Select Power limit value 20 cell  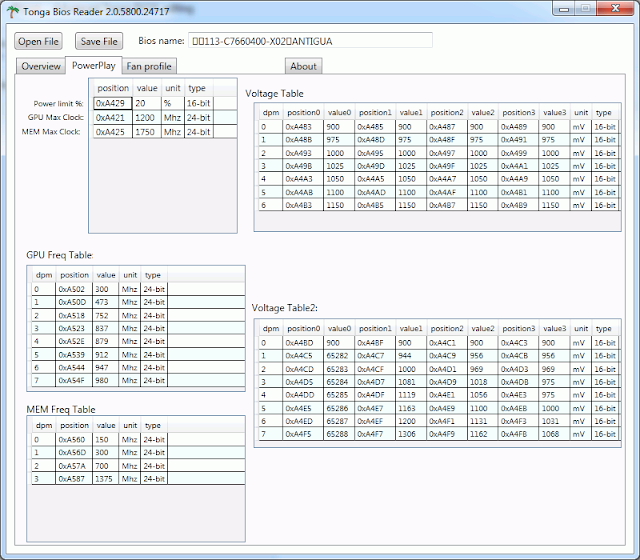(147, 103)
